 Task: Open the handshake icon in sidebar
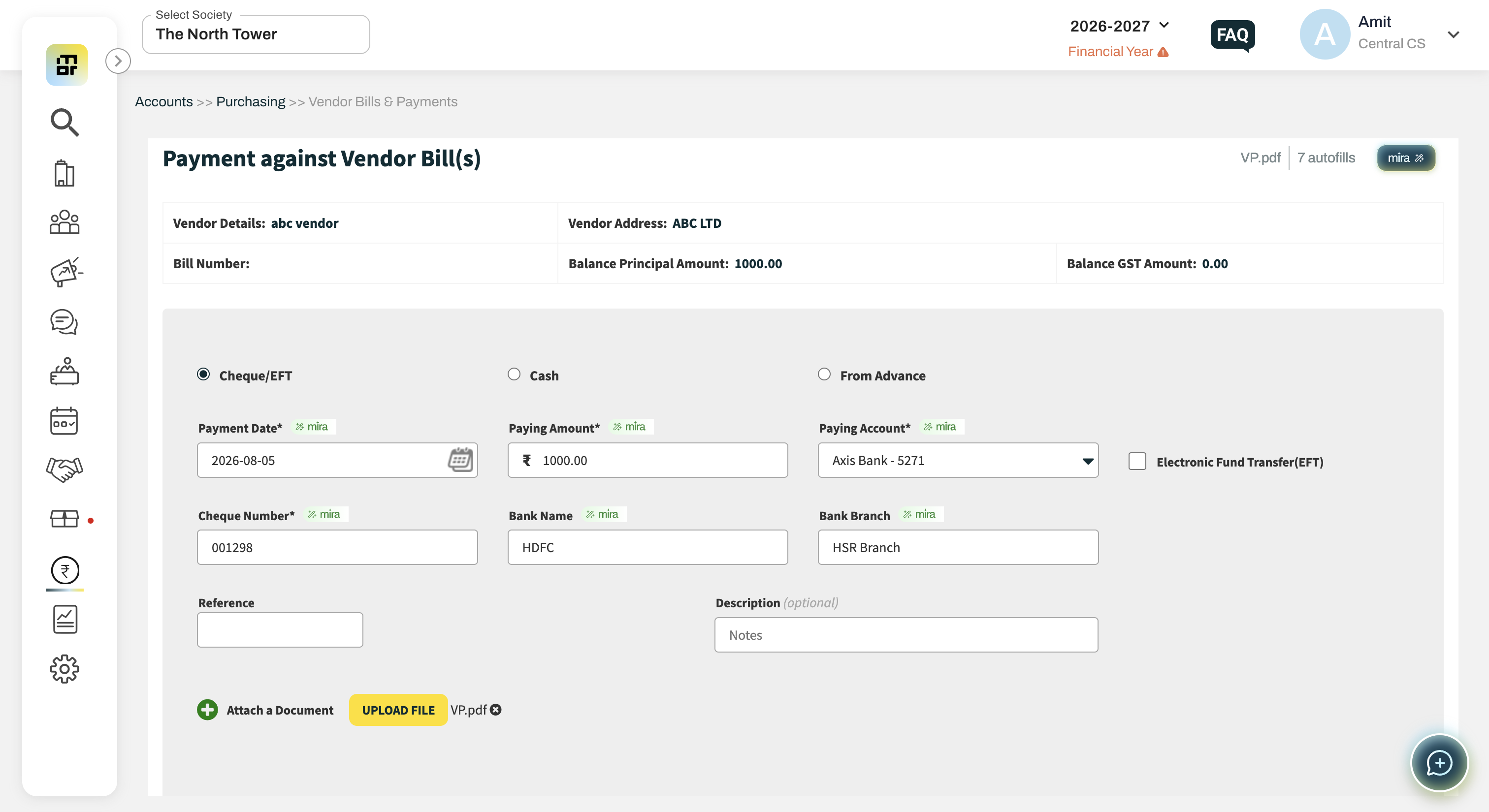coord(64,469)
